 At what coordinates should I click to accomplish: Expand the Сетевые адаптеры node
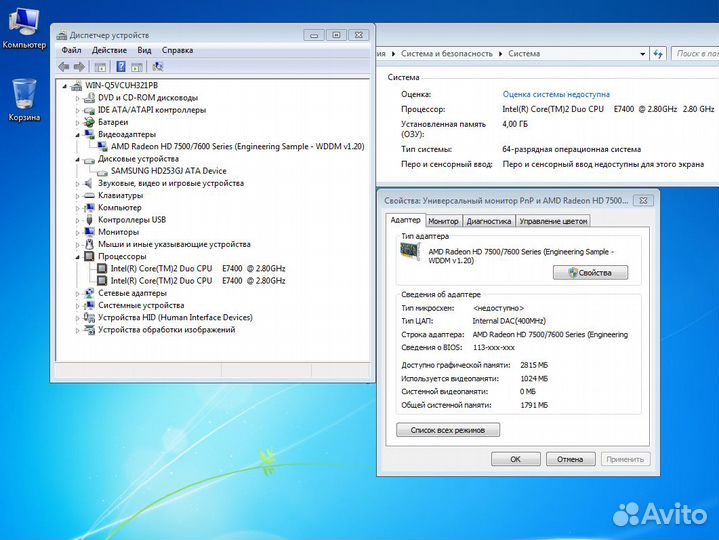[77, 293]
